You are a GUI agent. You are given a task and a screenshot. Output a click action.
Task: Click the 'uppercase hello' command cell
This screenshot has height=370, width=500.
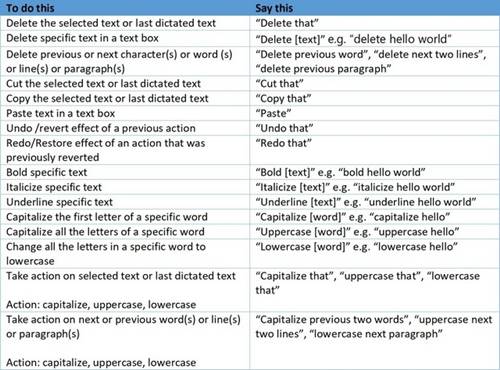coord(375,232)
